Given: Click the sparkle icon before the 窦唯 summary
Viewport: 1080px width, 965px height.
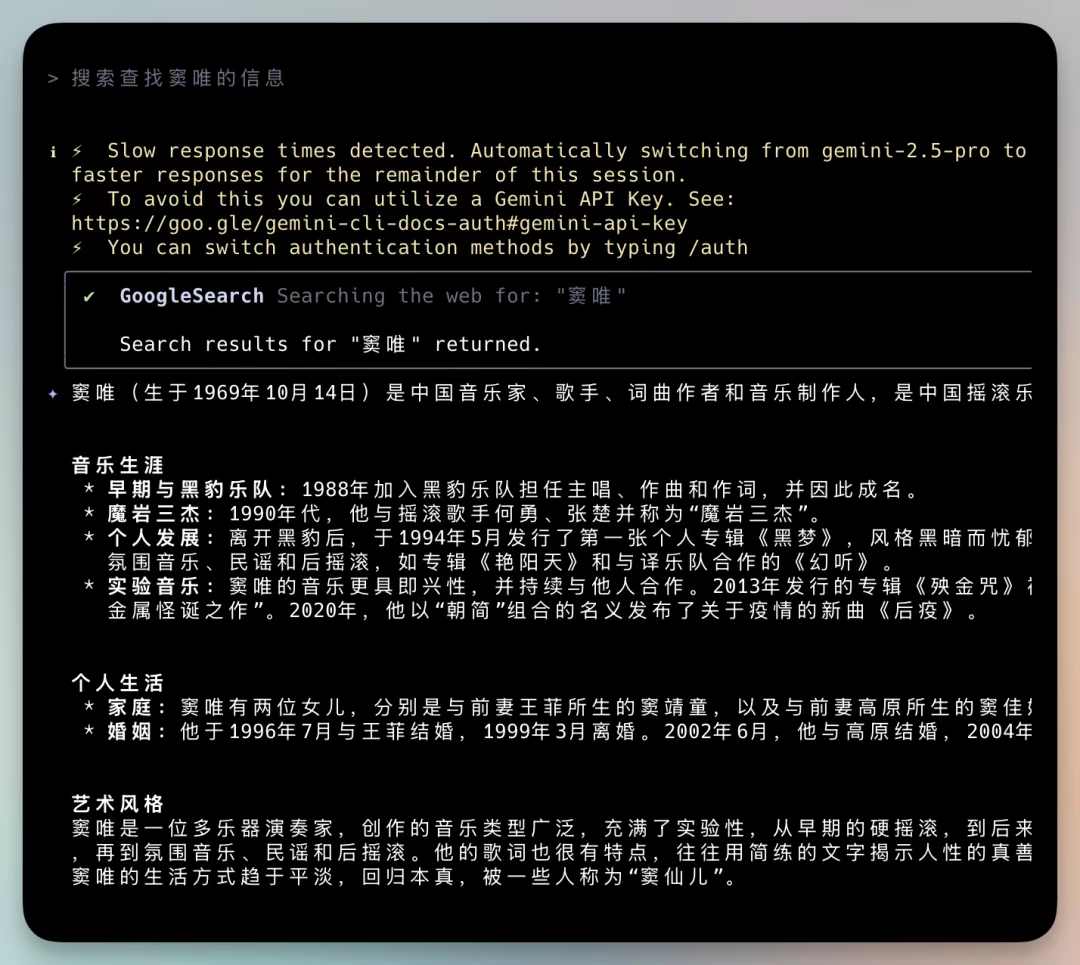Looking at the screenshot, I should coord(52,393).
